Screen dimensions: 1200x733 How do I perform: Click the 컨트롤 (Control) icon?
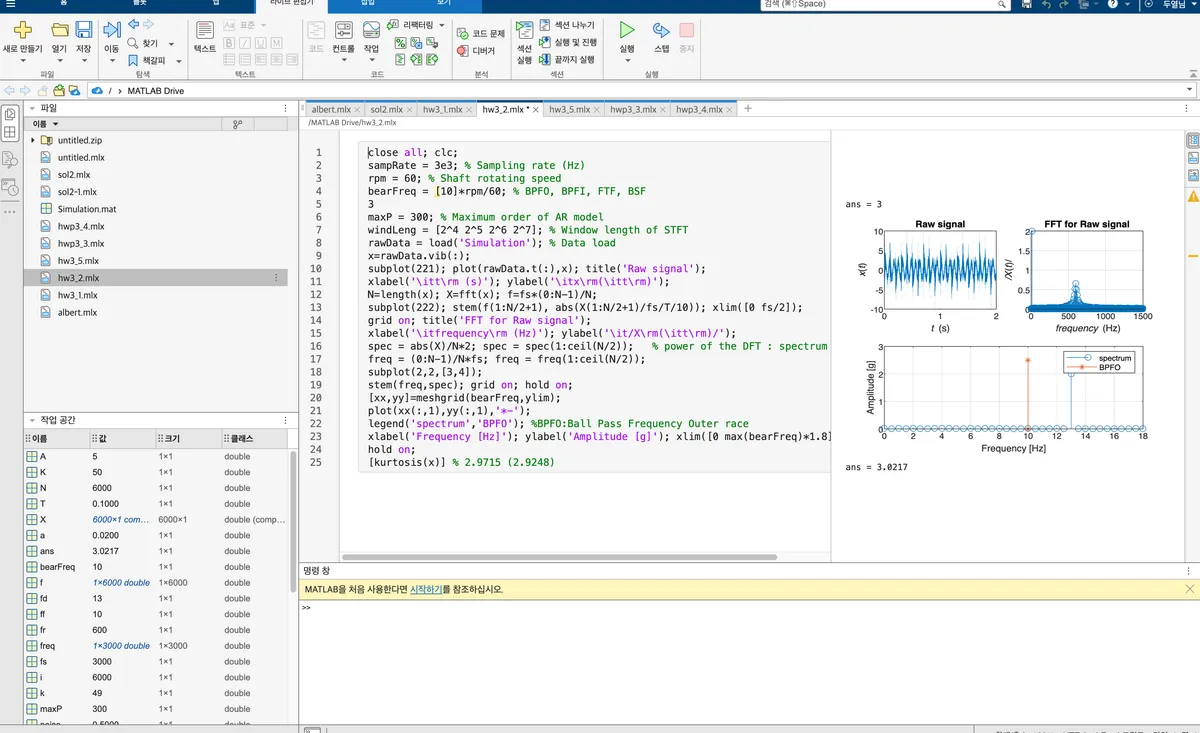click(343, 30)
